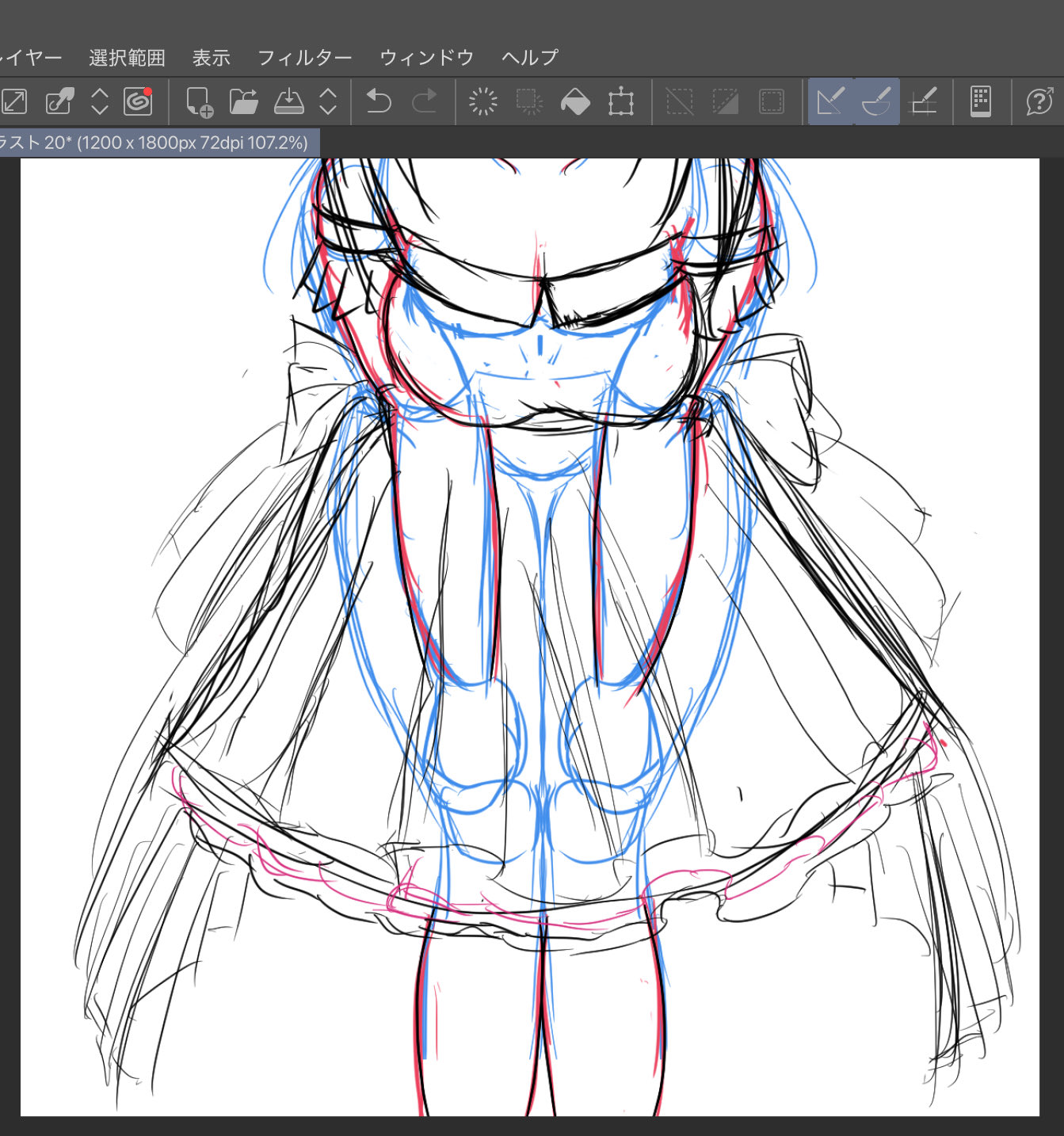
Task: Open the Clip Studio launcher spiral icon
Action: (x=138, y=101)
